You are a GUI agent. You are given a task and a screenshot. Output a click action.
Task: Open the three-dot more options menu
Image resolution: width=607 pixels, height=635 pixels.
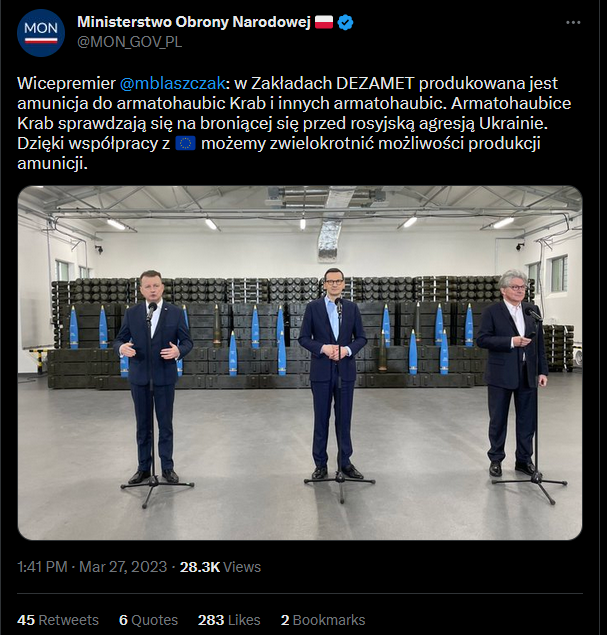point(571,22)
